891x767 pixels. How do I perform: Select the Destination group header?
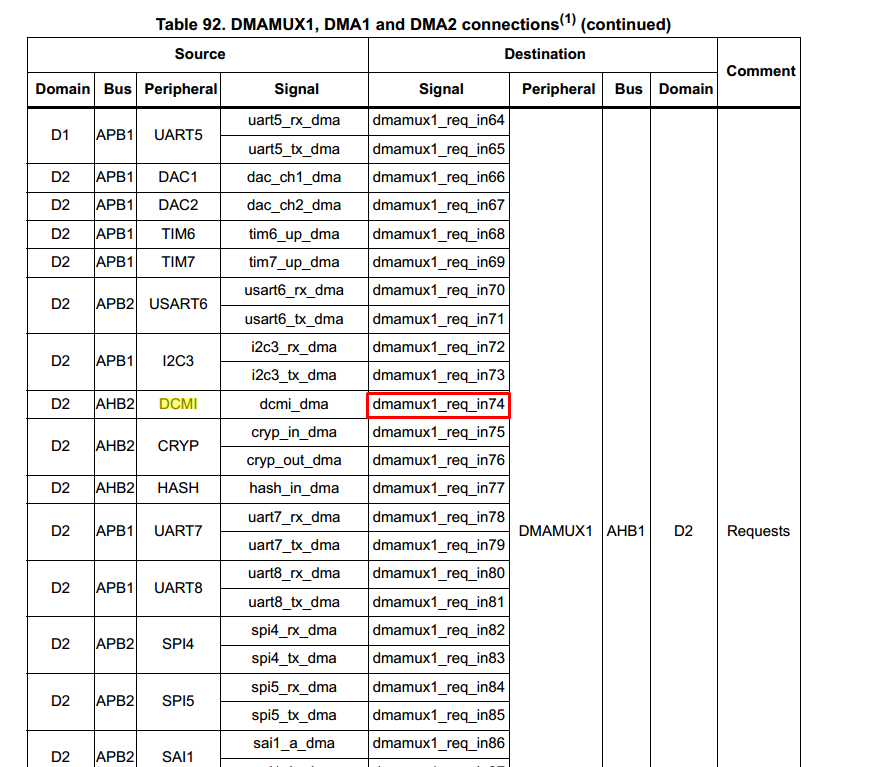point(544,54)
